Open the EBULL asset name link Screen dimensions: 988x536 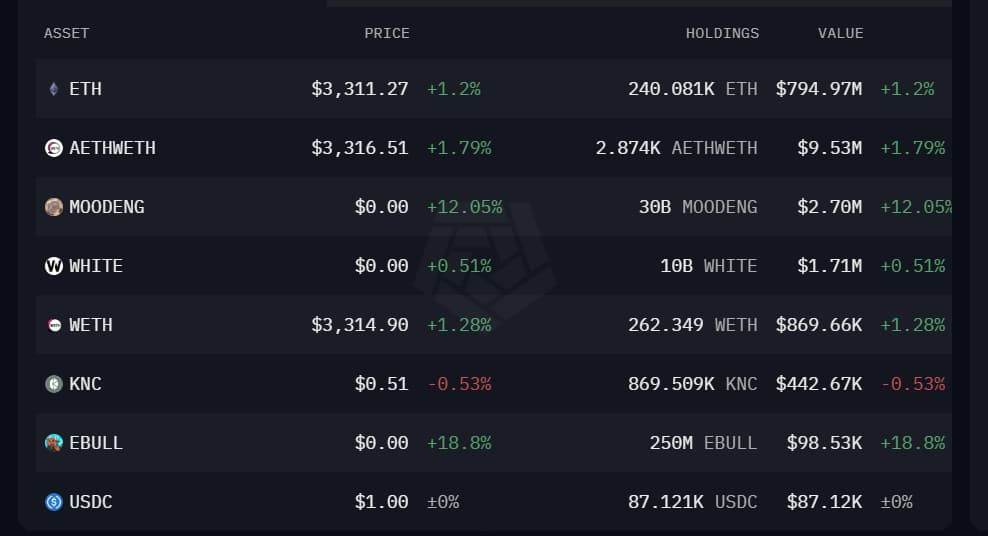(x=96, y=443)
